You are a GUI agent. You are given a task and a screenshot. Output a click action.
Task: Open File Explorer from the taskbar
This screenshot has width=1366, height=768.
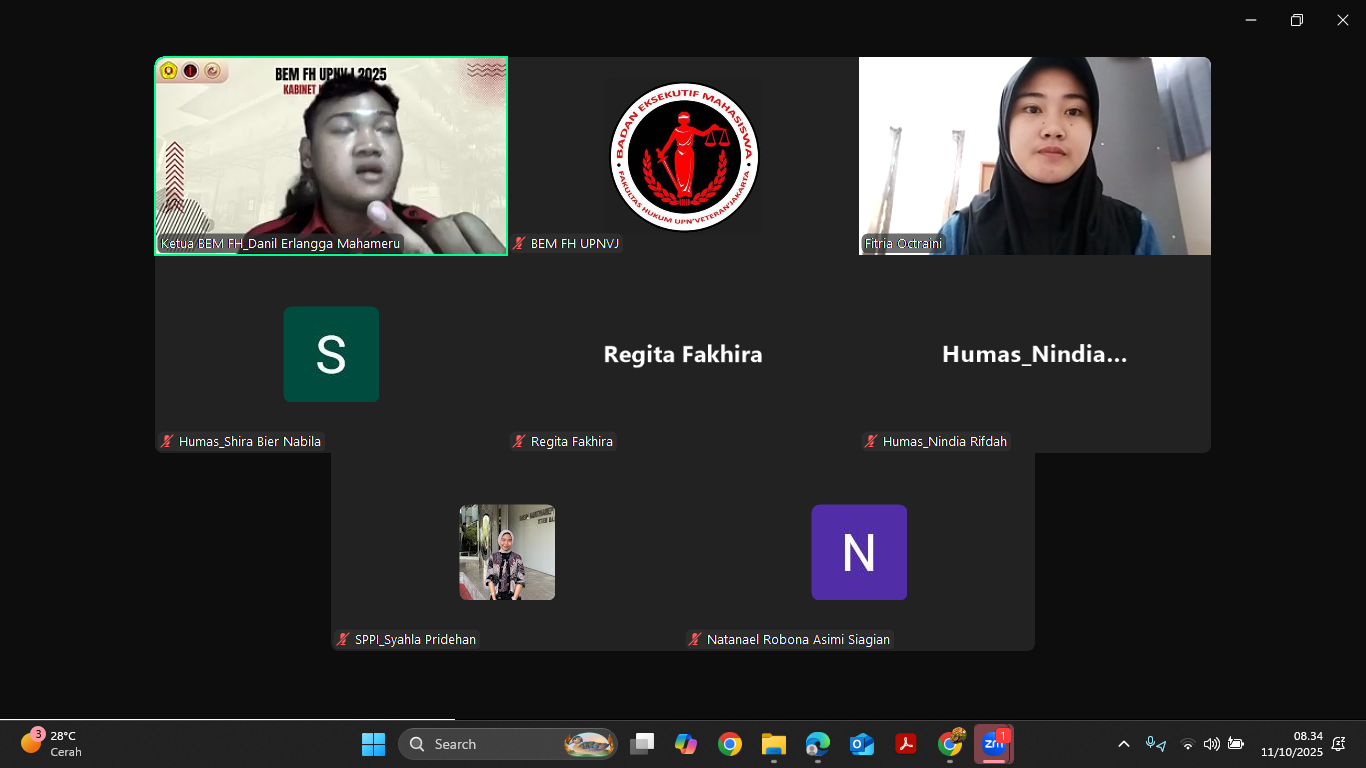(773, 744)
